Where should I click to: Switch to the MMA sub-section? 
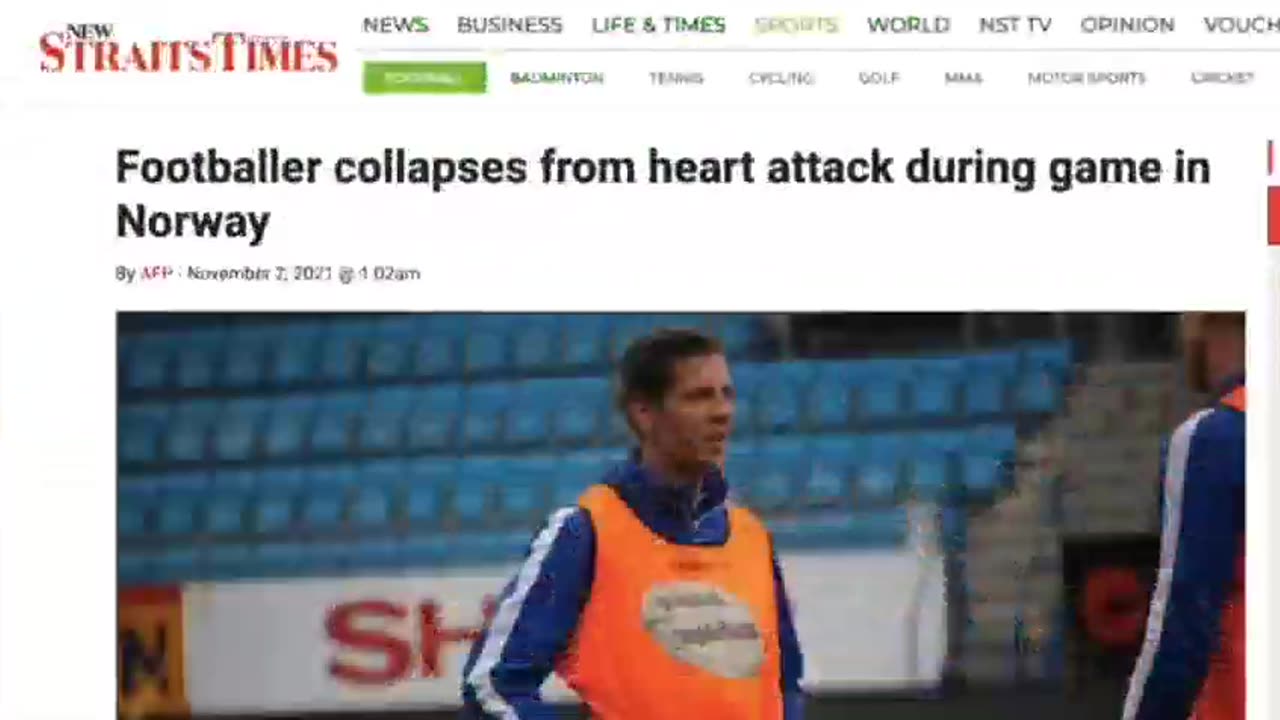coord(963,78)
